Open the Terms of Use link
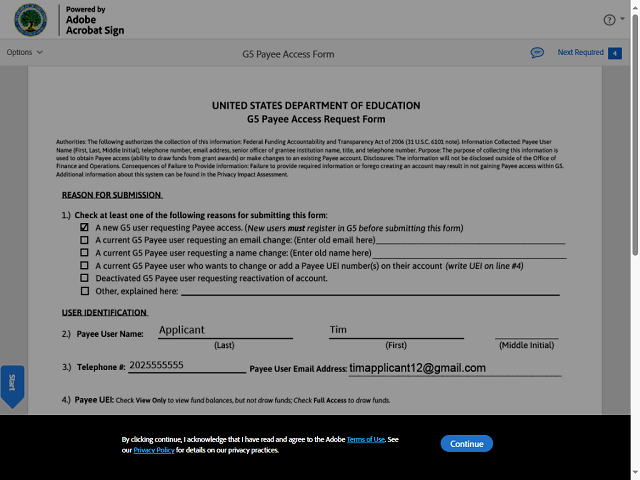640x480 pixels. (366, 440)
